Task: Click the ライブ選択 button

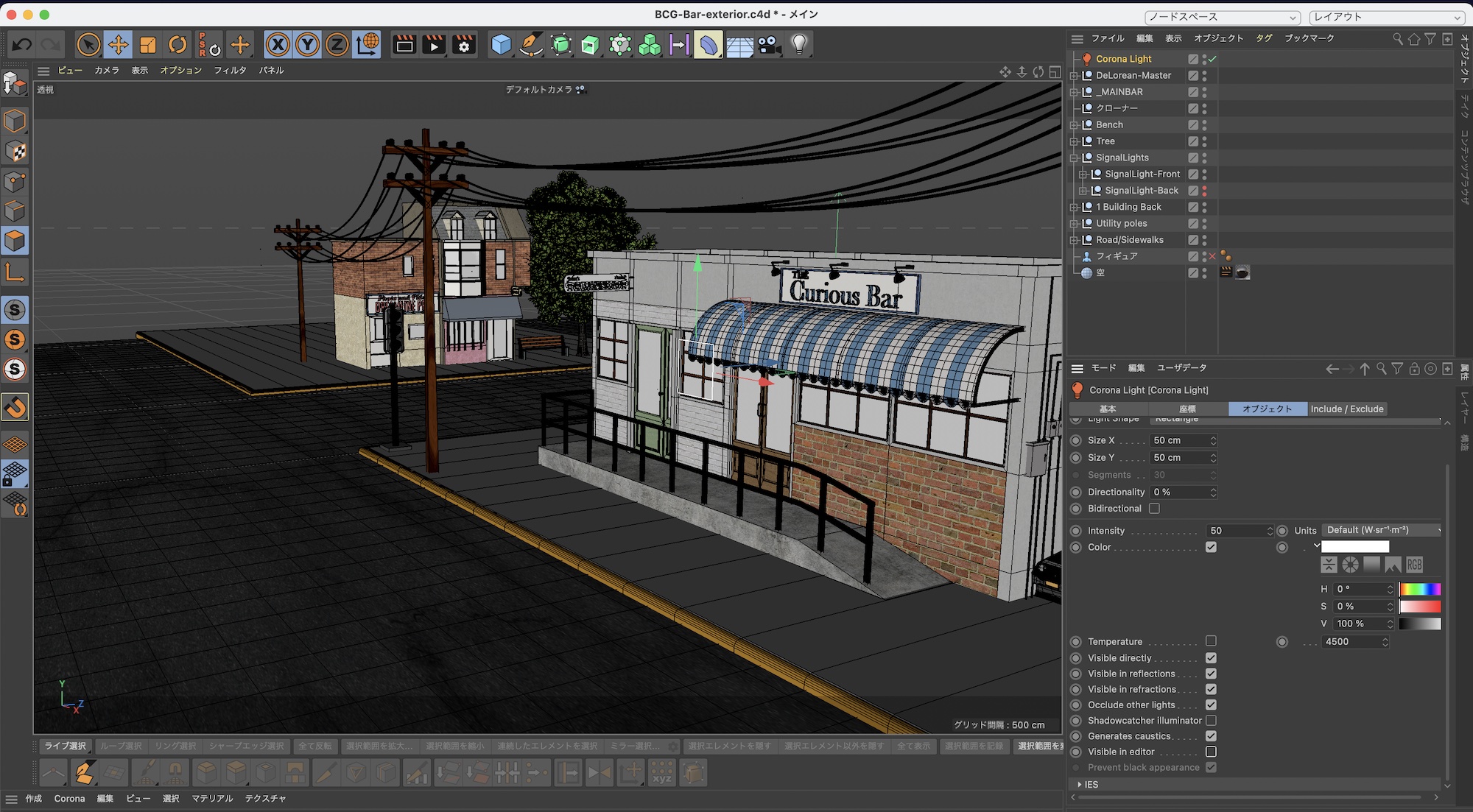Action: (65, 746)
